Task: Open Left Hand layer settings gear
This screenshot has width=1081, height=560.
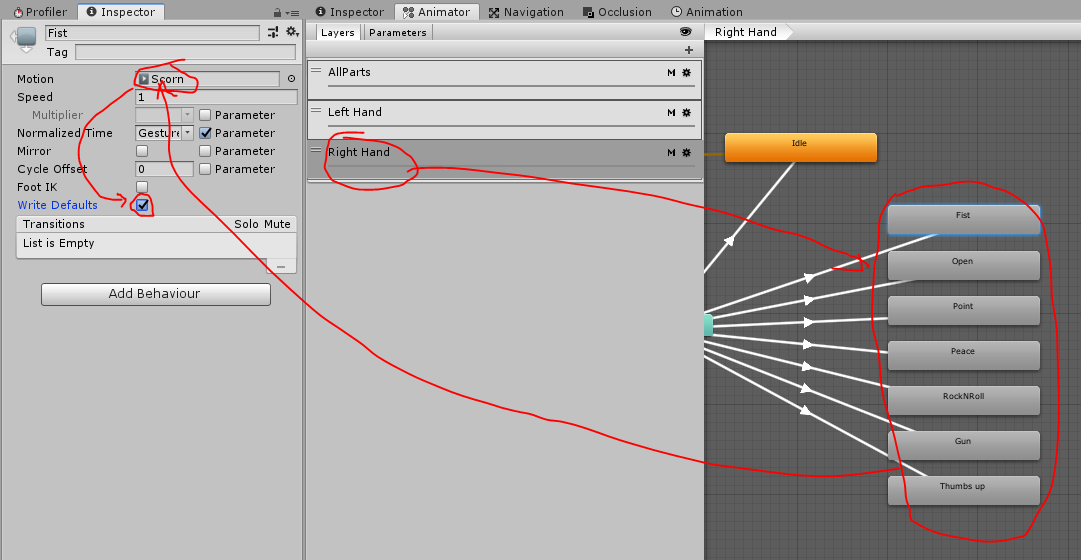Action: (687, 112)
